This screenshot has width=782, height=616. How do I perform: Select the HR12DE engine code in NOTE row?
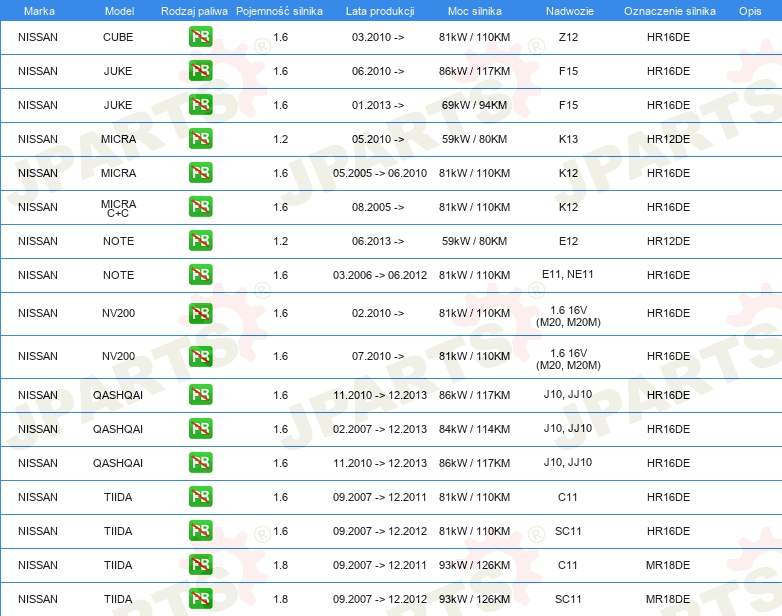click(x=668, y=241)
